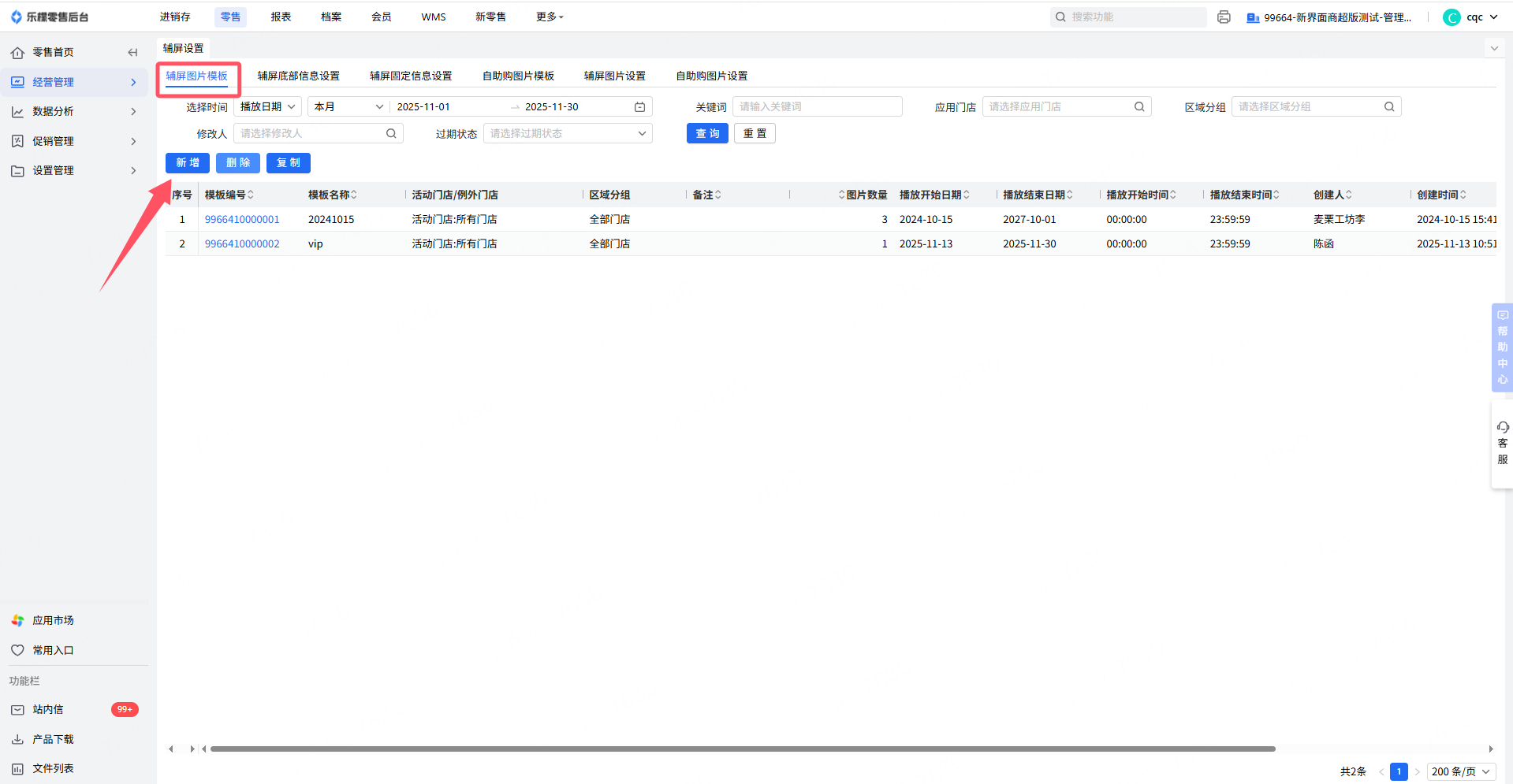Open the 播放日期 time type dropdown
1513x784 pixels.
pyautogui.click(x=268, y=106)
